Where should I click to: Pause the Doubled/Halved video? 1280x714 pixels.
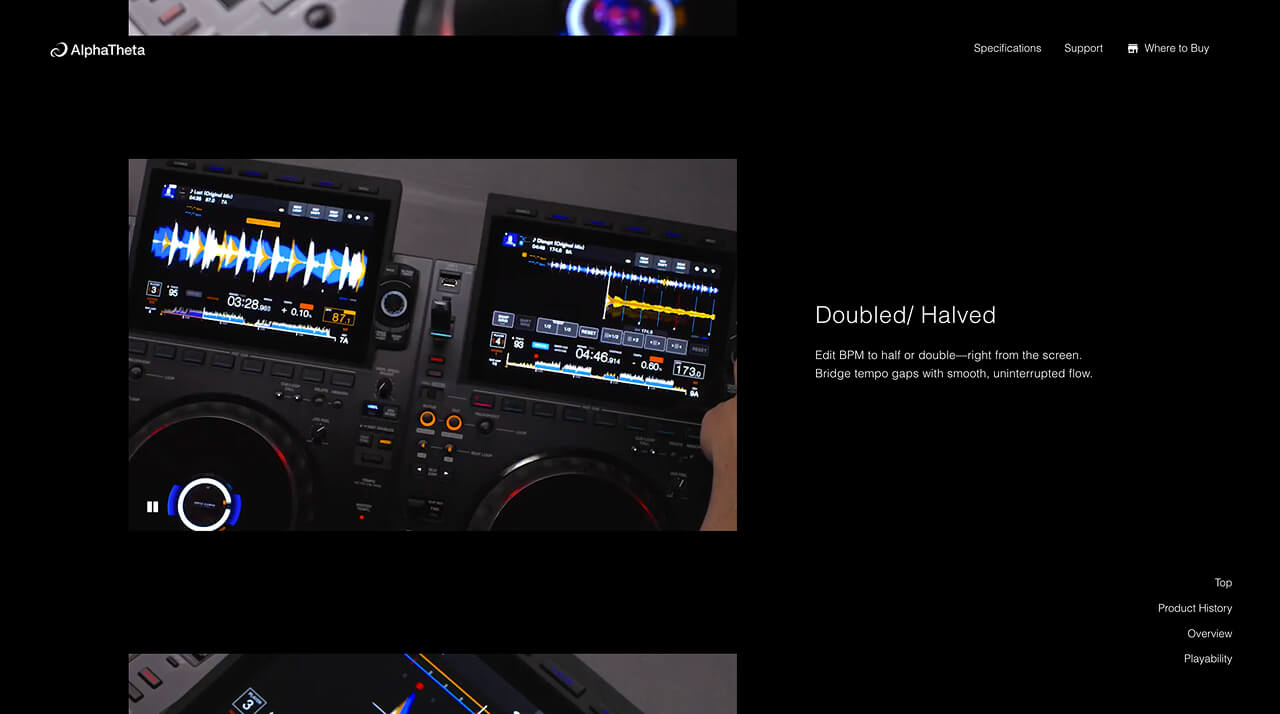coord(152,507)
